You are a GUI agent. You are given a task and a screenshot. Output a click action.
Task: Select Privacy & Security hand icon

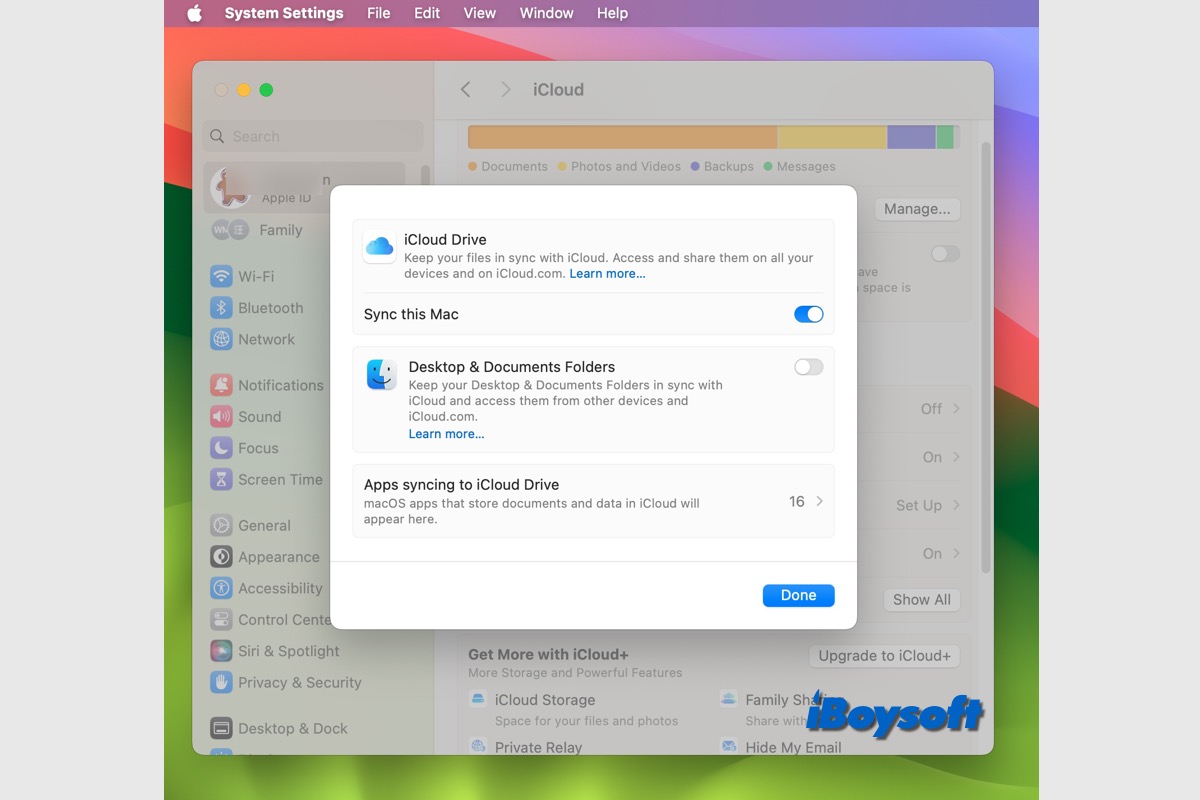tap(221, 682)
